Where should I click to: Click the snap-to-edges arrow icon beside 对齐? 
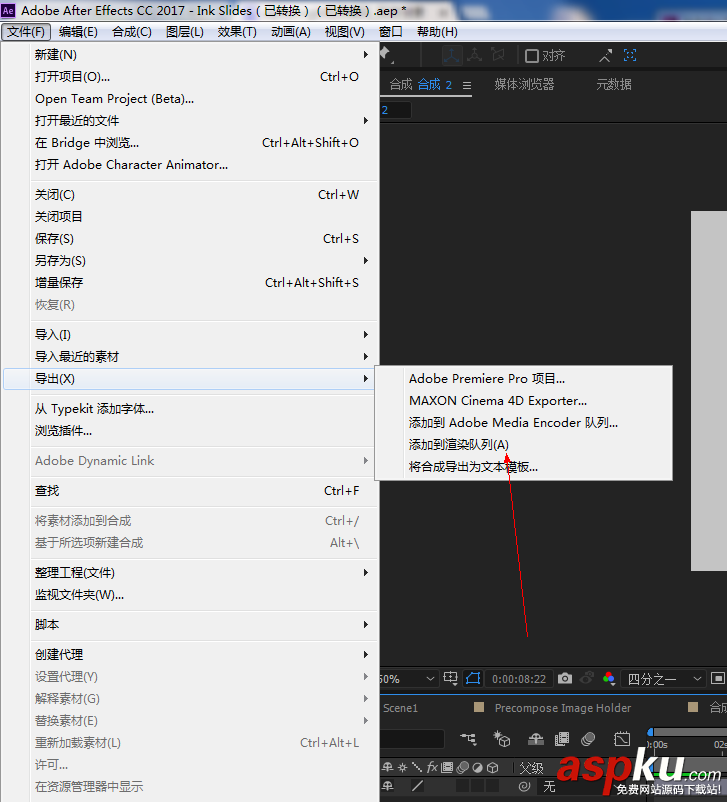[x=606, y=55]
